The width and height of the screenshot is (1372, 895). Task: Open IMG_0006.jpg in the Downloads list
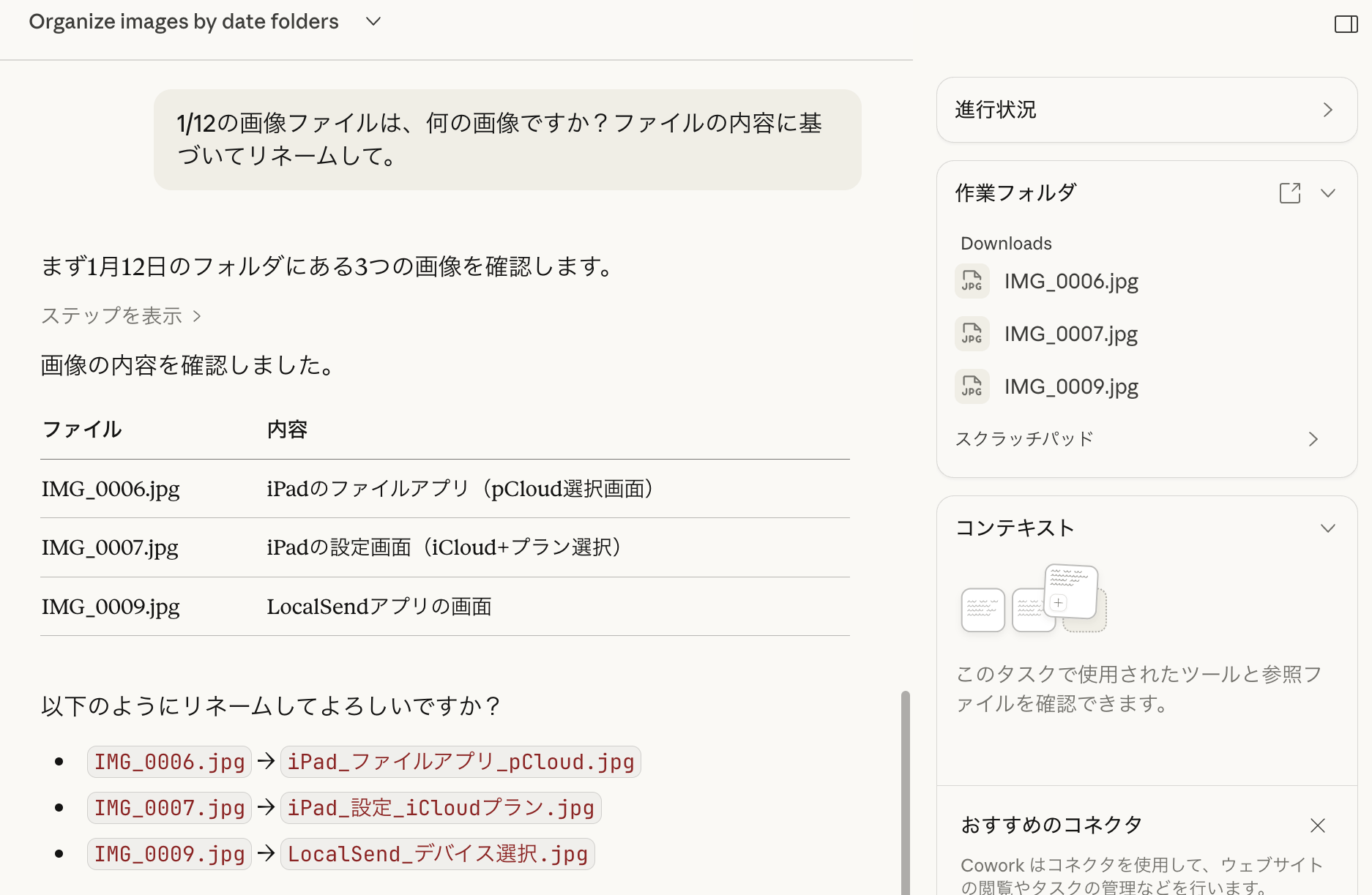(x=1070, y=282)
